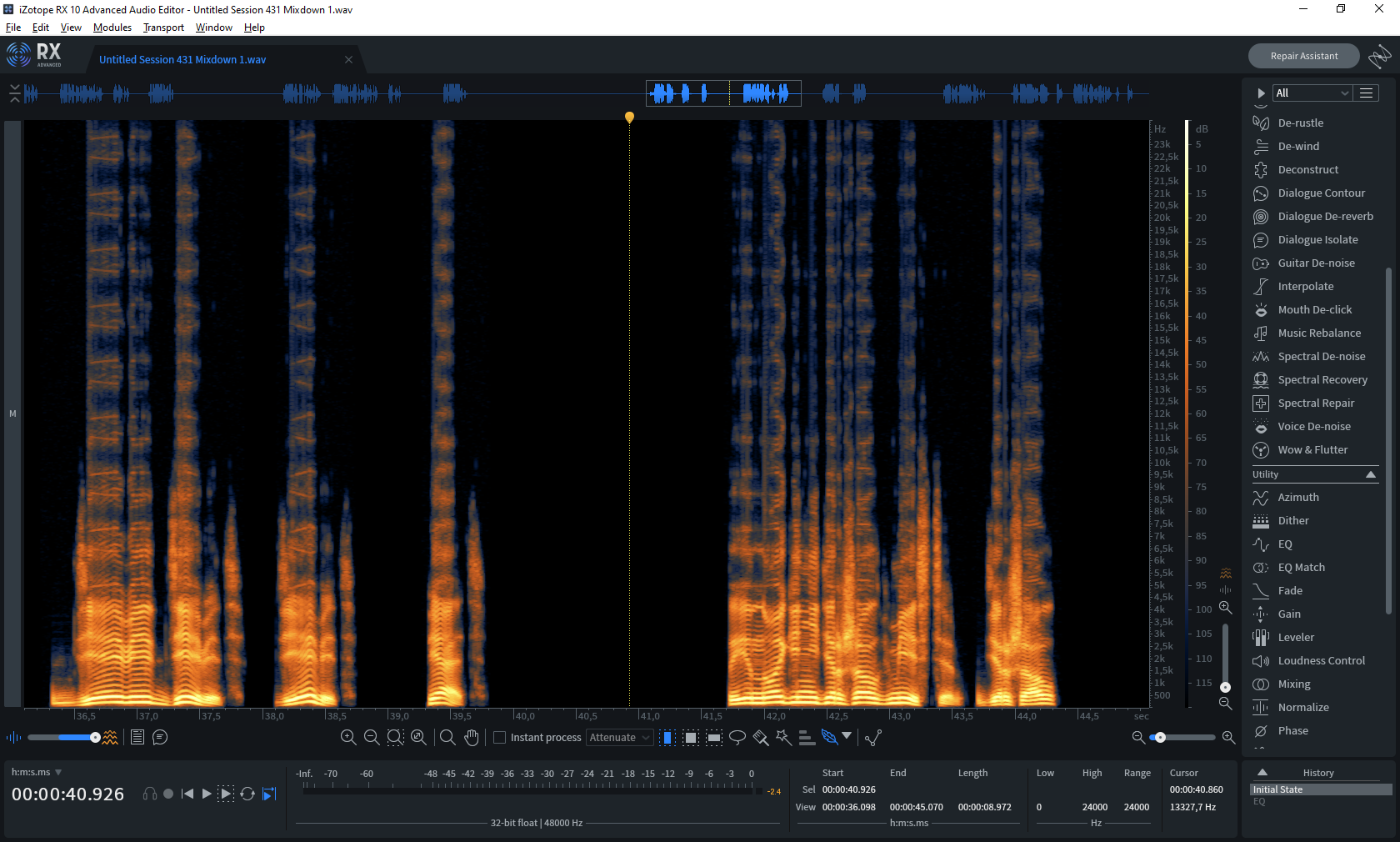The image size is (1400, 842).
Task: Open the Modules menu
Action: pyautogui.click(x=112, y=28)
